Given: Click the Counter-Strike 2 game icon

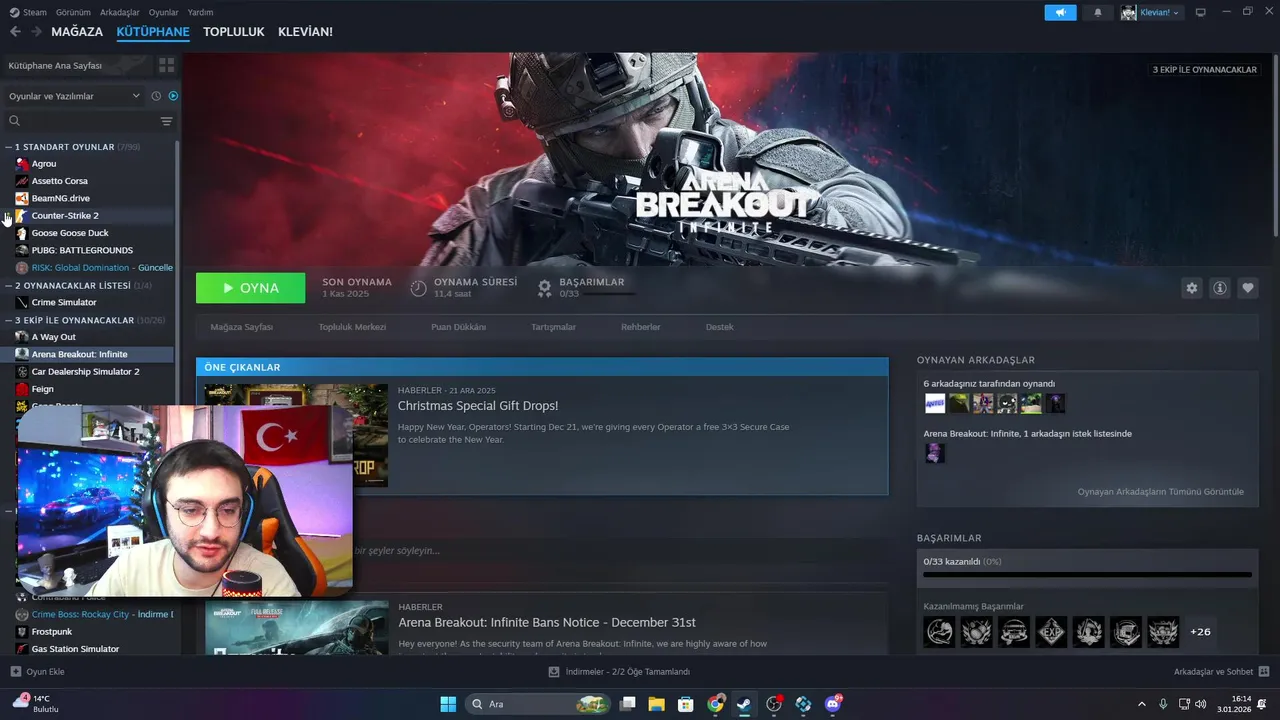Looking at the screenshot, I should click(x=22, y=216).
